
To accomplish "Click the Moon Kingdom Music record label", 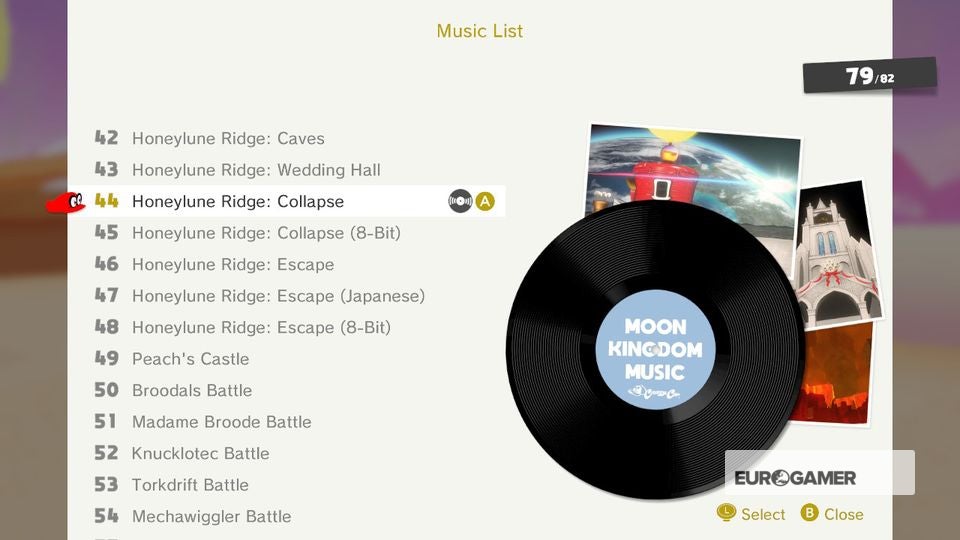I will [655, 350].
